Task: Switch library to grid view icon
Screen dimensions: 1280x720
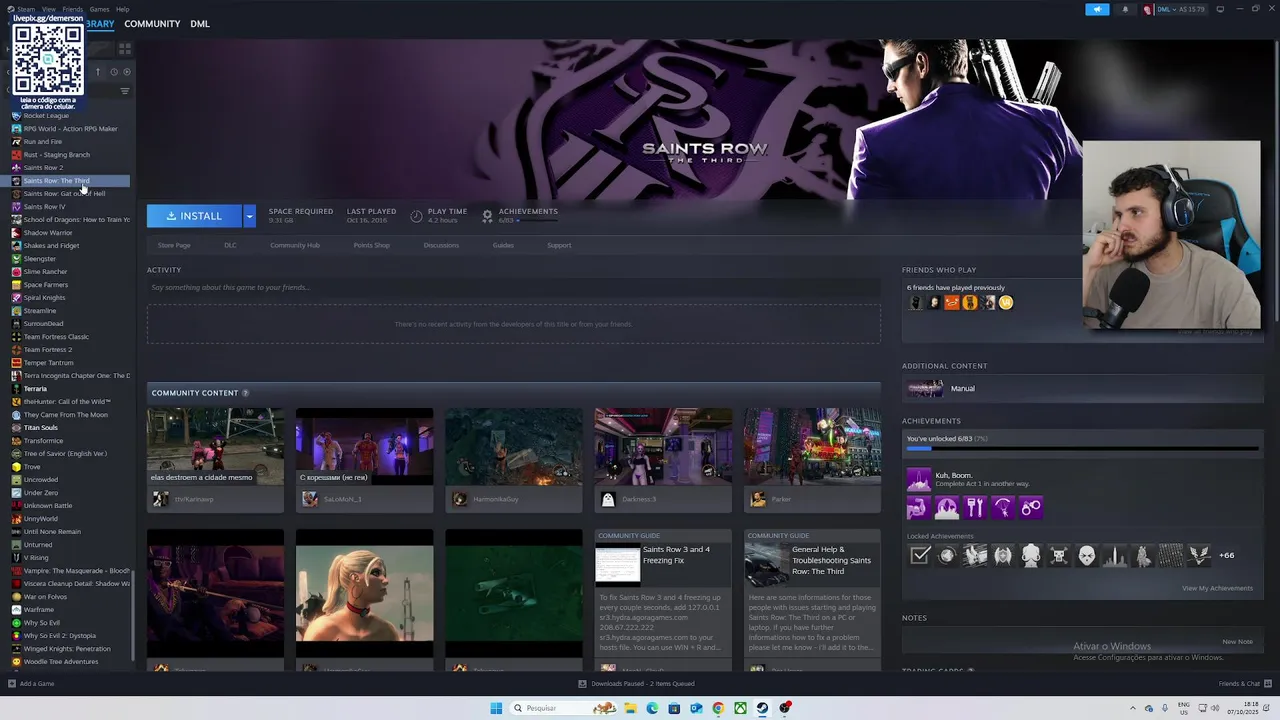Action: tap(125, 48)
